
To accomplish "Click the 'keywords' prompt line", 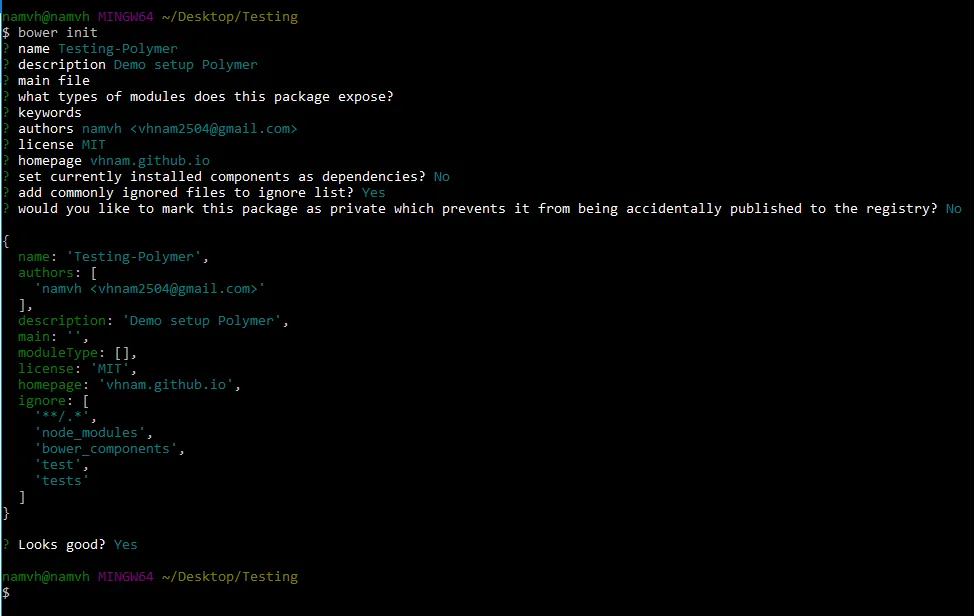I will 49,112.
